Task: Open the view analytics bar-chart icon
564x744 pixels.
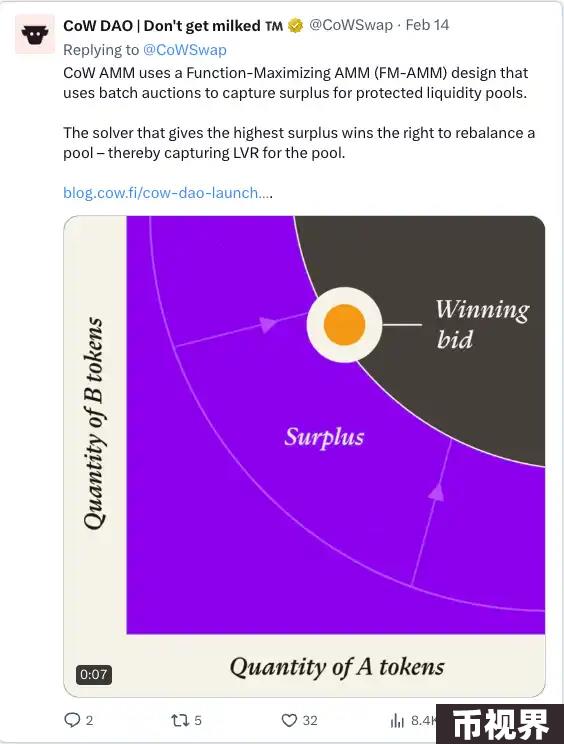Action: click(397, 720)
